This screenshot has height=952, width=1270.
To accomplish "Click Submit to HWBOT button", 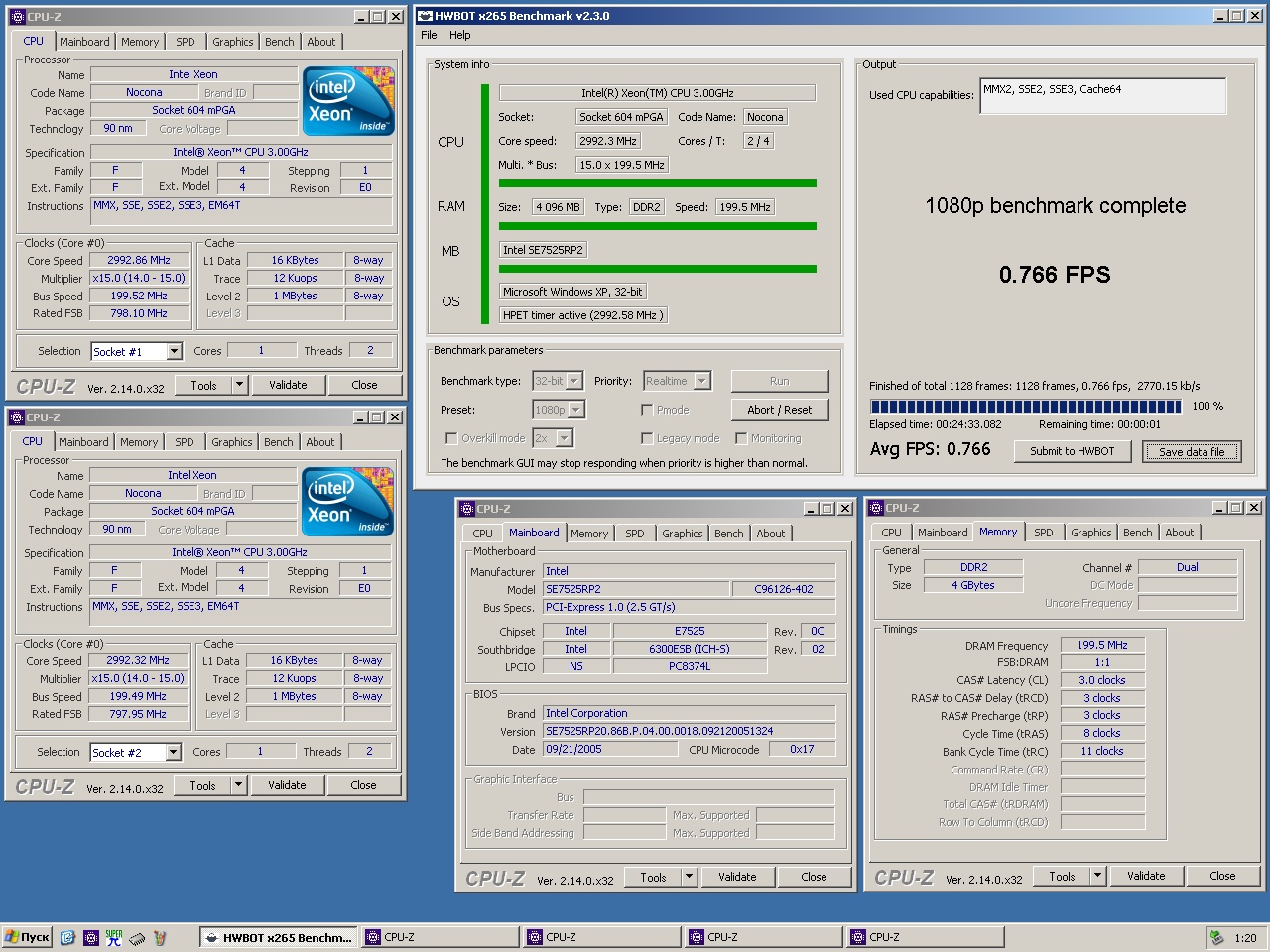I will click(x=1073, y=451).
